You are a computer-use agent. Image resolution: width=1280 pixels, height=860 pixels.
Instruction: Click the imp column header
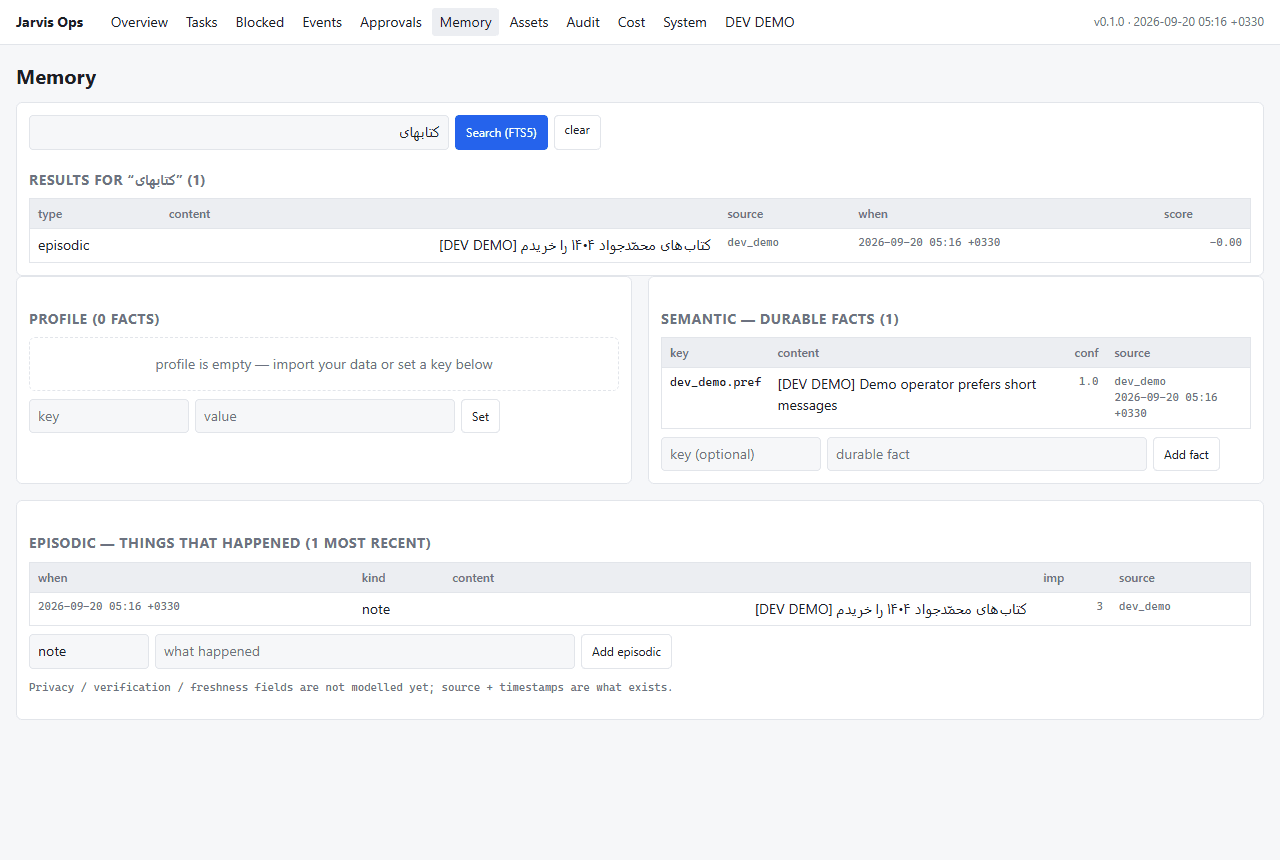click(1054, 578)
